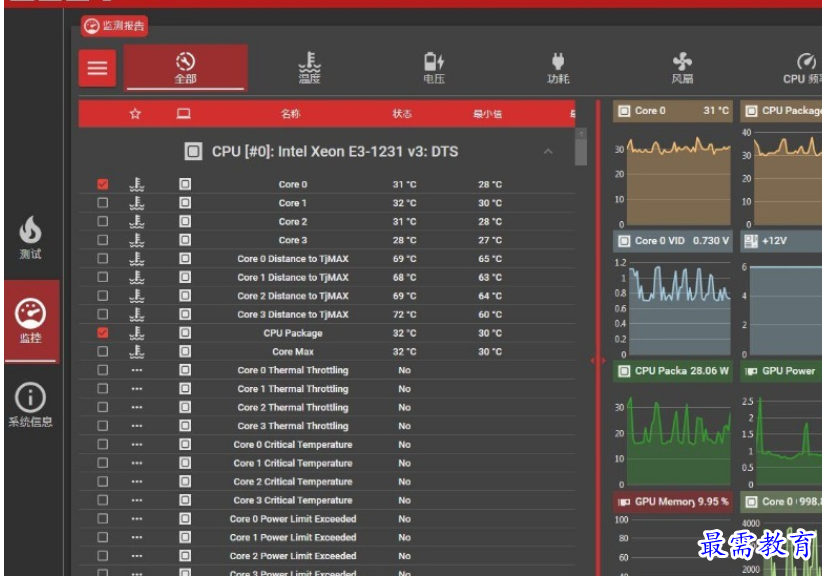Select the Core 0 VID graph panel
Viewport: 822px width, 576px height.
pyautogui.click(x=673, y=295)
